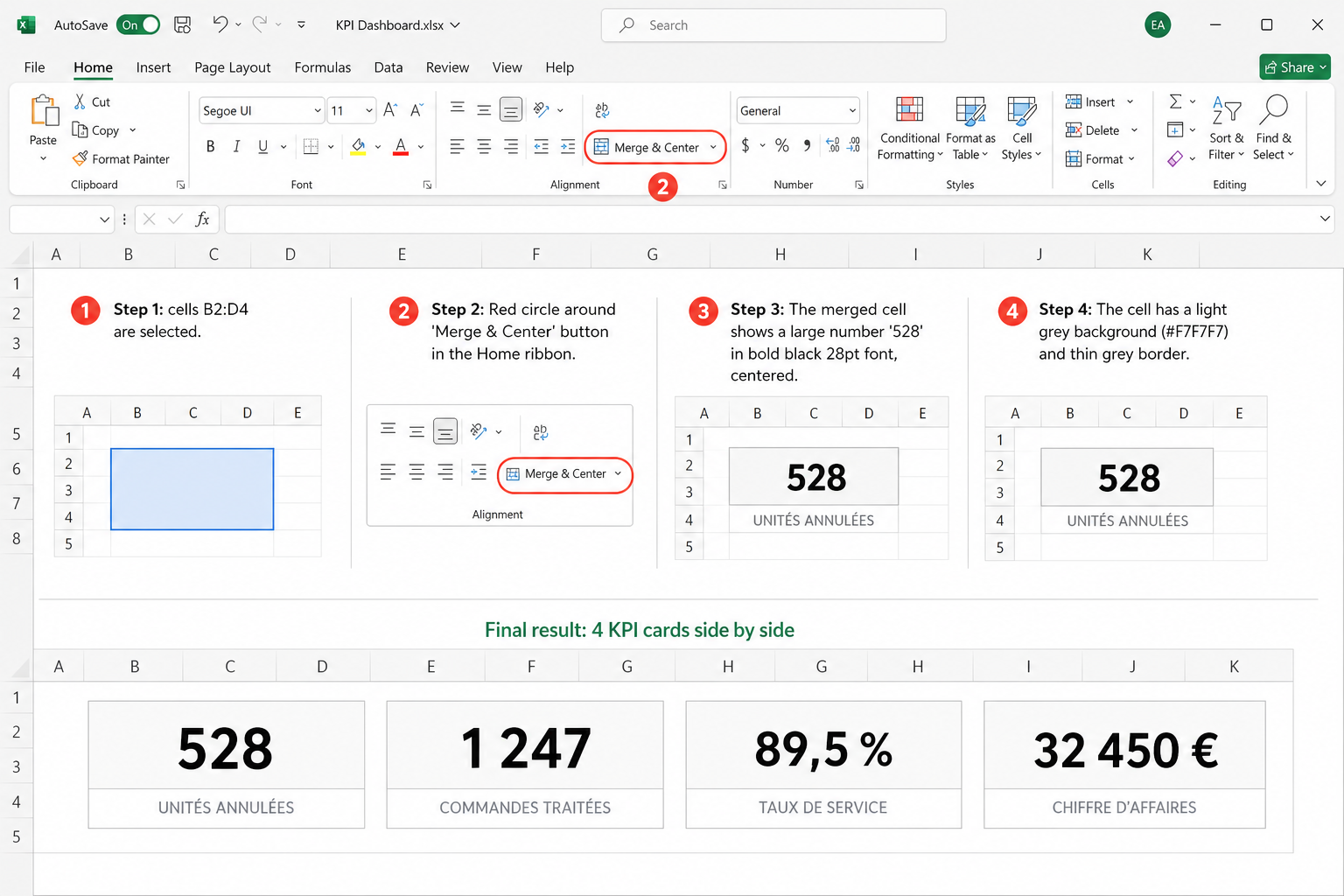Expand the formula bar chevron

pos(1325,219)
